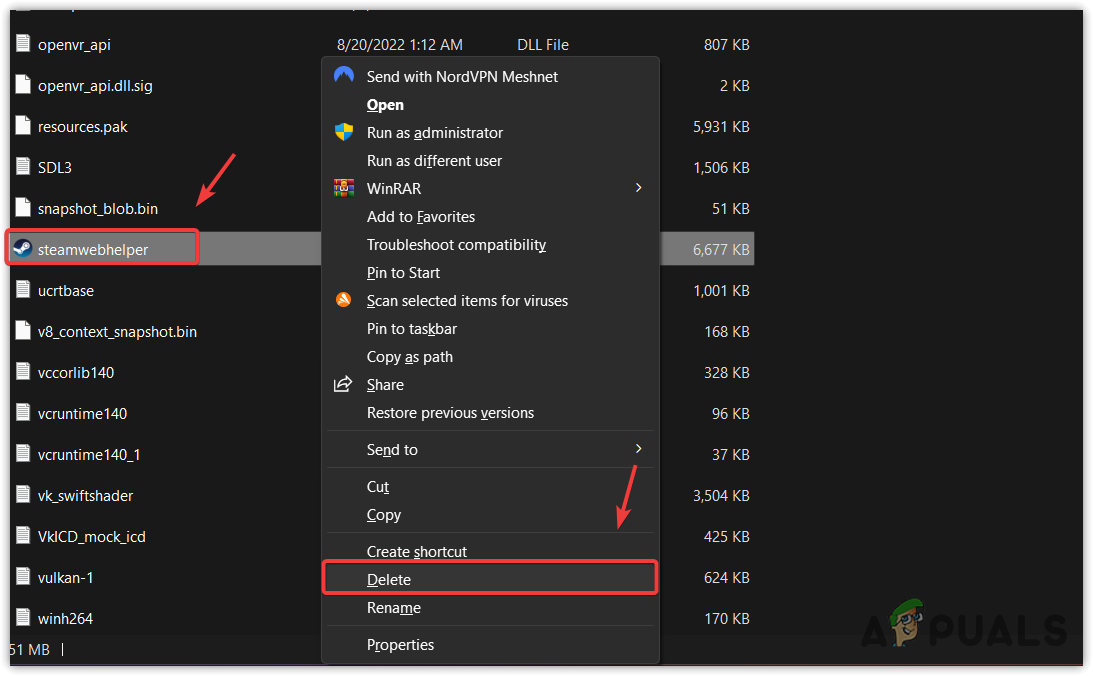The height and width of the screenshot is (676, 1093).
Task: Expand the Send to submenu arrow
Action: (638, 449)
